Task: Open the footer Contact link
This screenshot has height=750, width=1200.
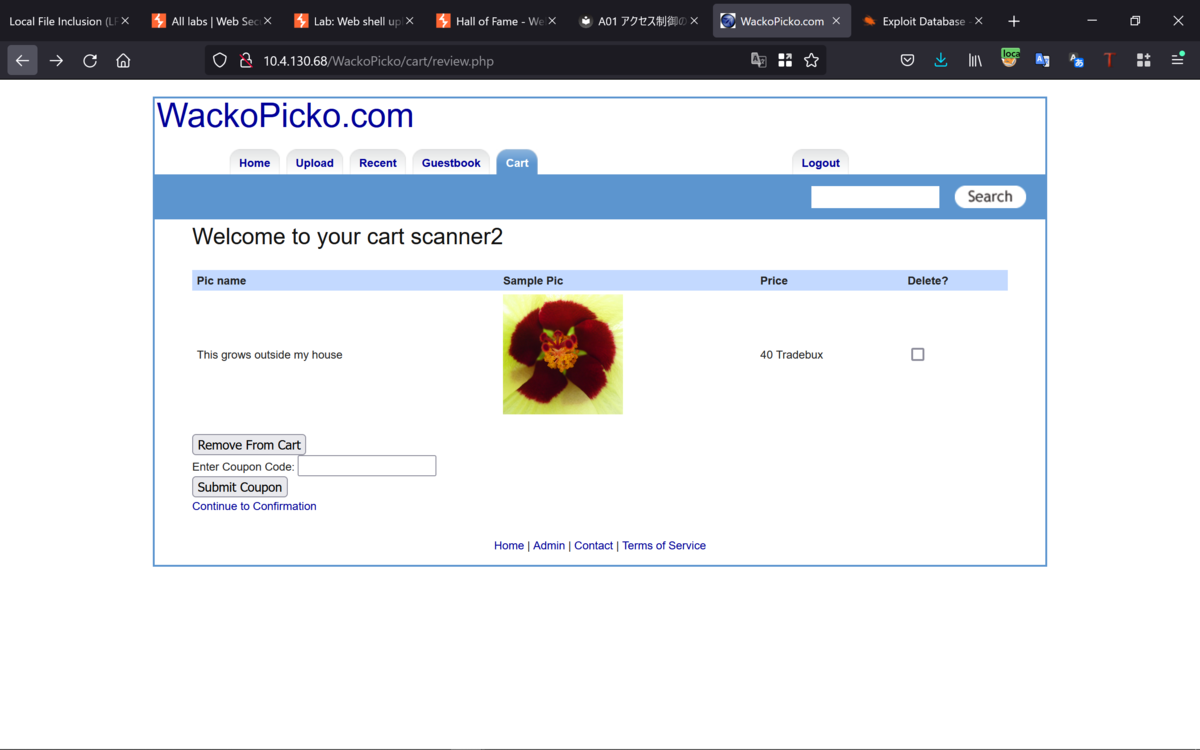Action: (593, 546)
